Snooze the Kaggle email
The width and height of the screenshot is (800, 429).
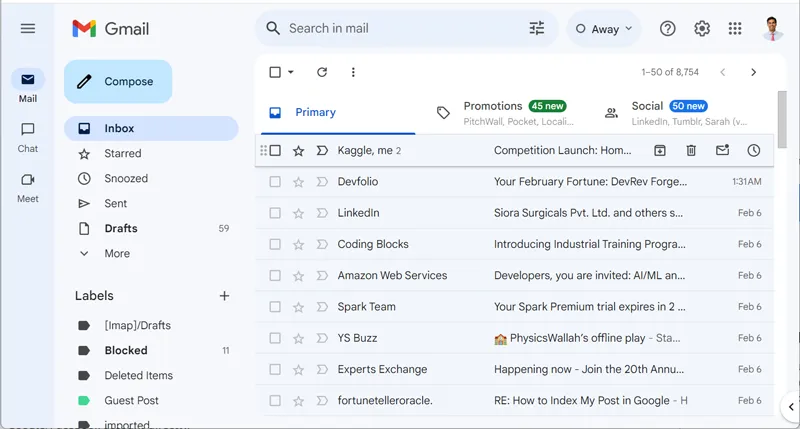pos(754,150)
